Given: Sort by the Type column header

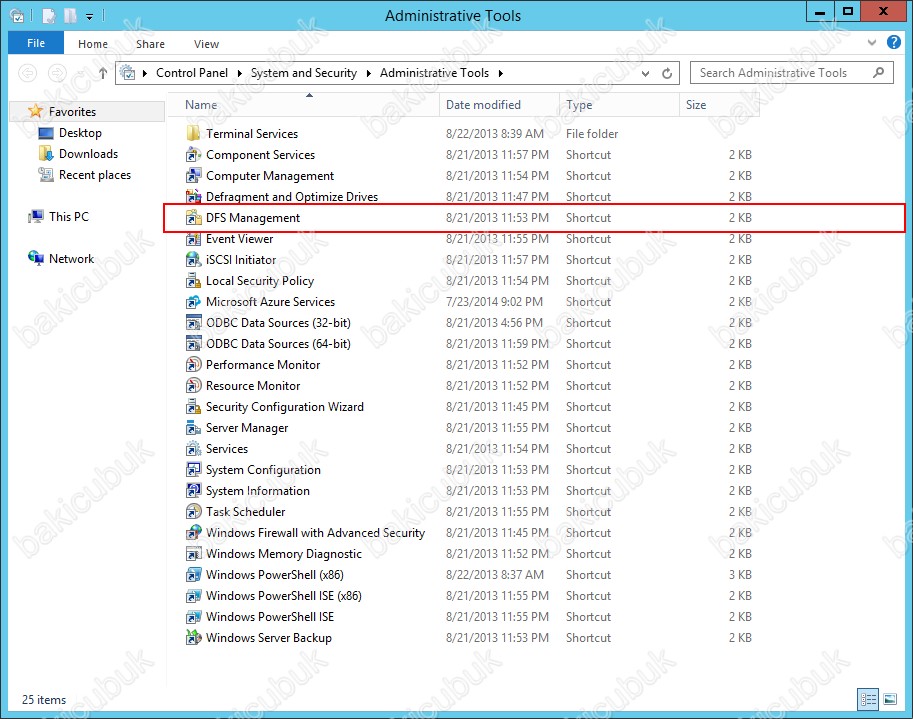Looking at the screenshot, I should [x=619, y=105].
